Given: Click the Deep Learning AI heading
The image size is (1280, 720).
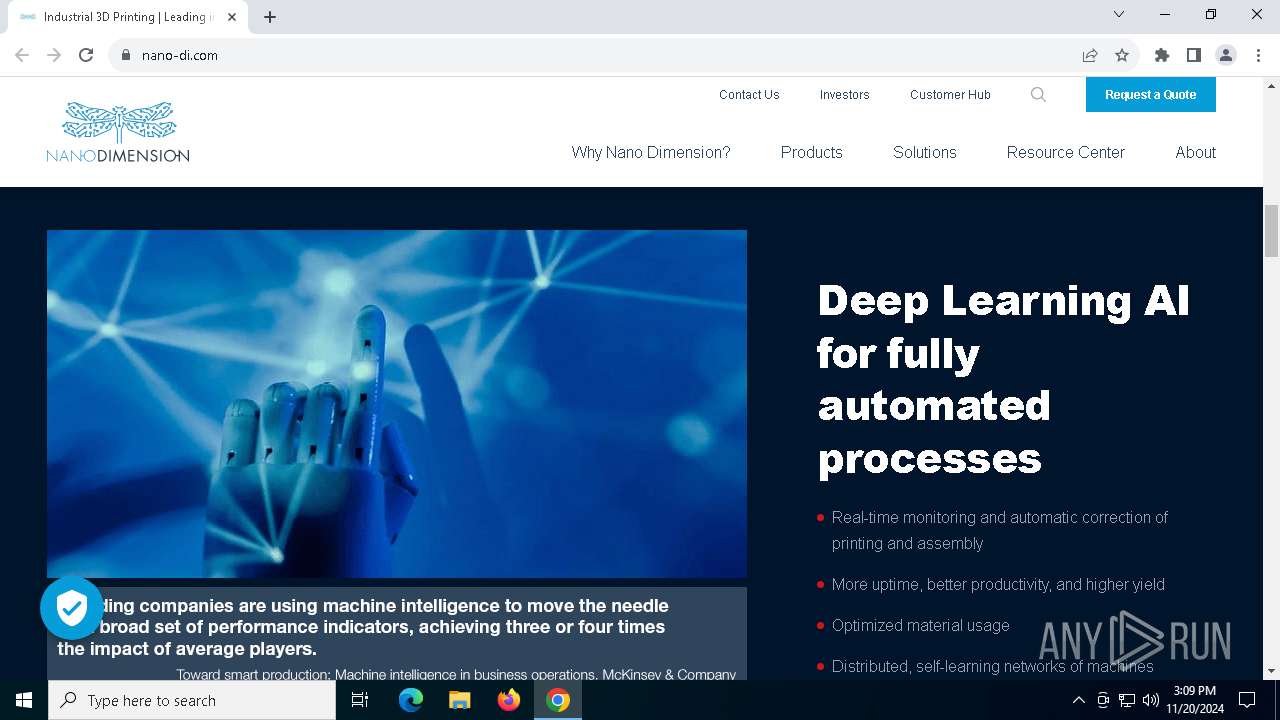Looking at the screenshot, I should pyautogui.click(x=1003, y=379).
